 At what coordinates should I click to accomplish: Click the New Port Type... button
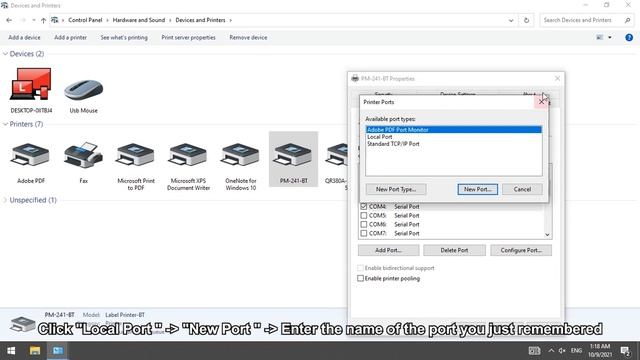(x=396, y=189)
